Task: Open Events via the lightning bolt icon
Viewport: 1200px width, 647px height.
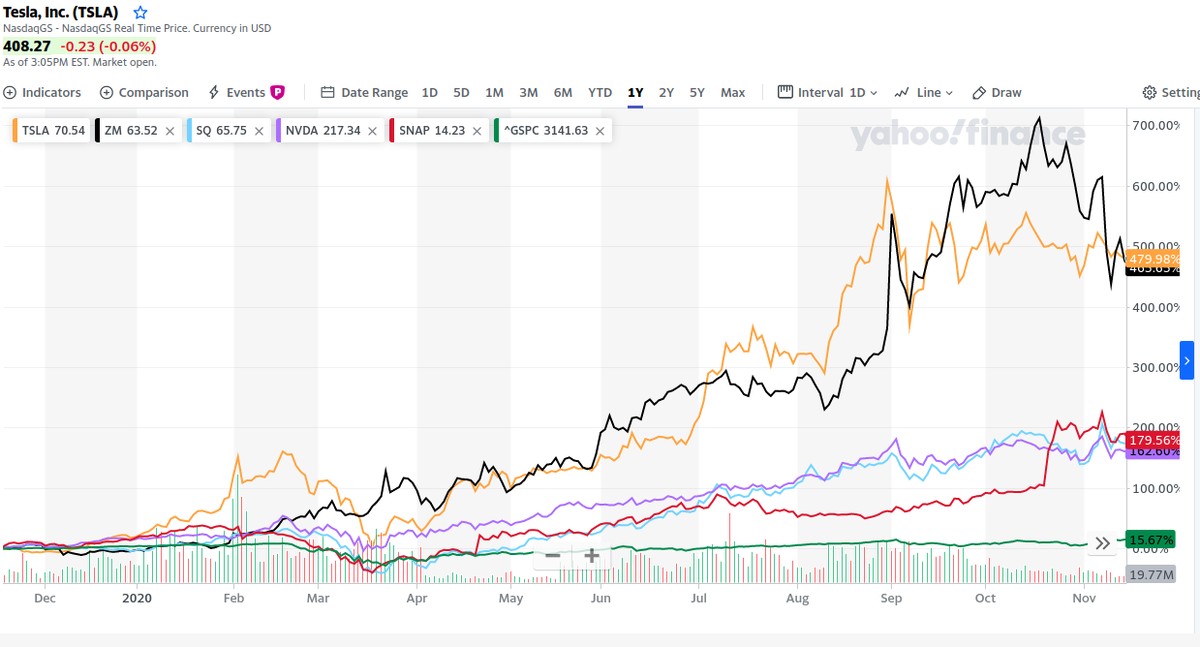Action: (x=214, y=92)
